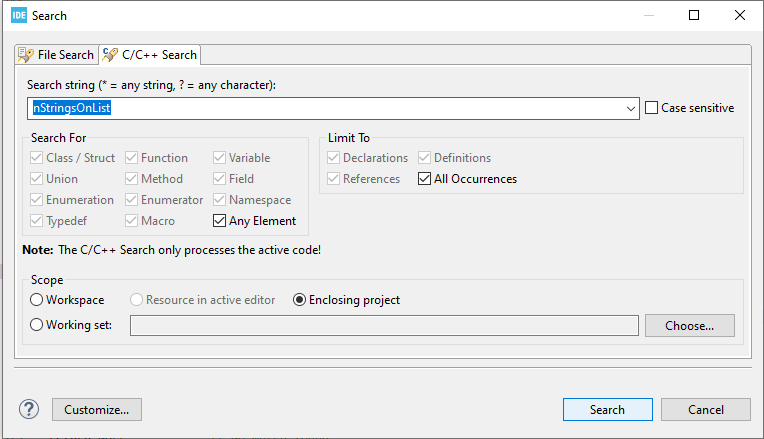Toggle the Definitions checkbox
The height and width of the screenshot is (439, 764).
[x=424, y=158]
